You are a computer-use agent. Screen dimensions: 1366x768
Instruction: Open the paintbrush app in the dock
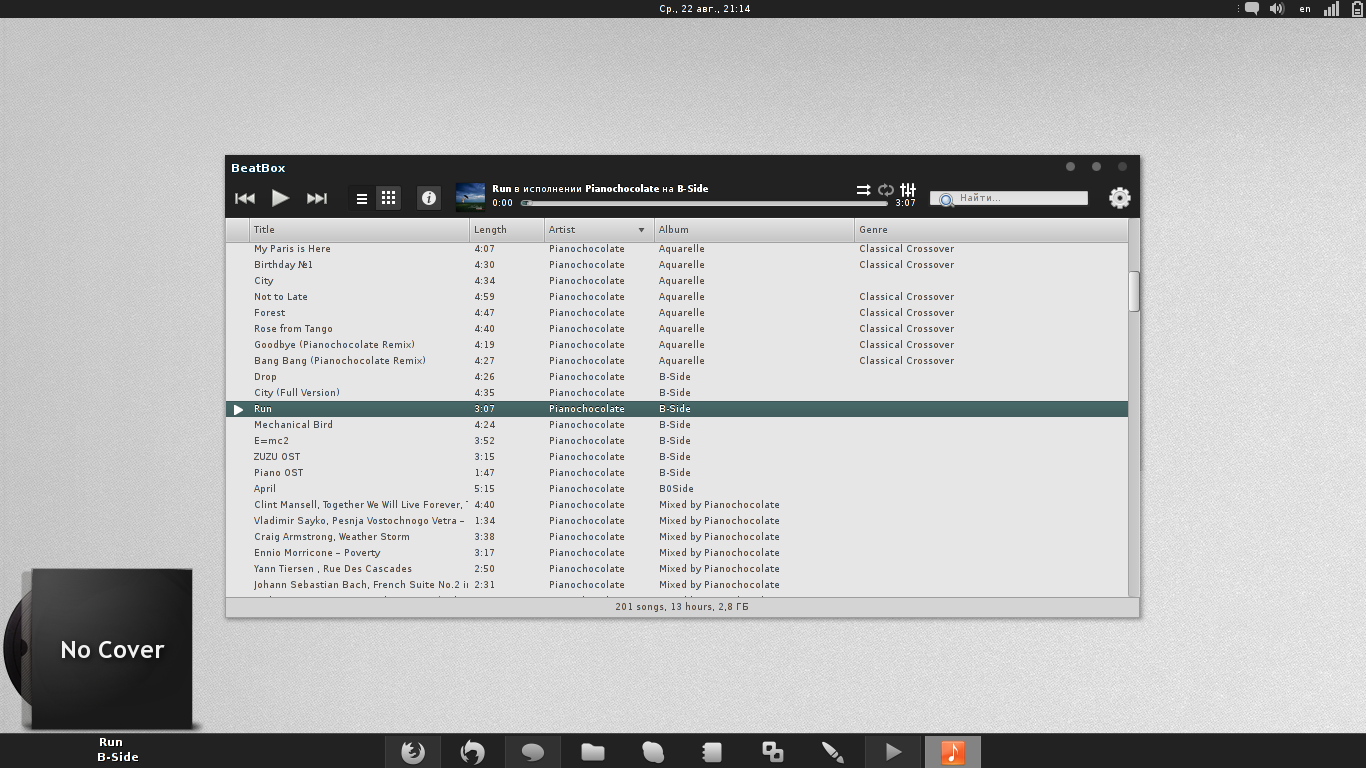pyautogui.click(x=833, y=752)
